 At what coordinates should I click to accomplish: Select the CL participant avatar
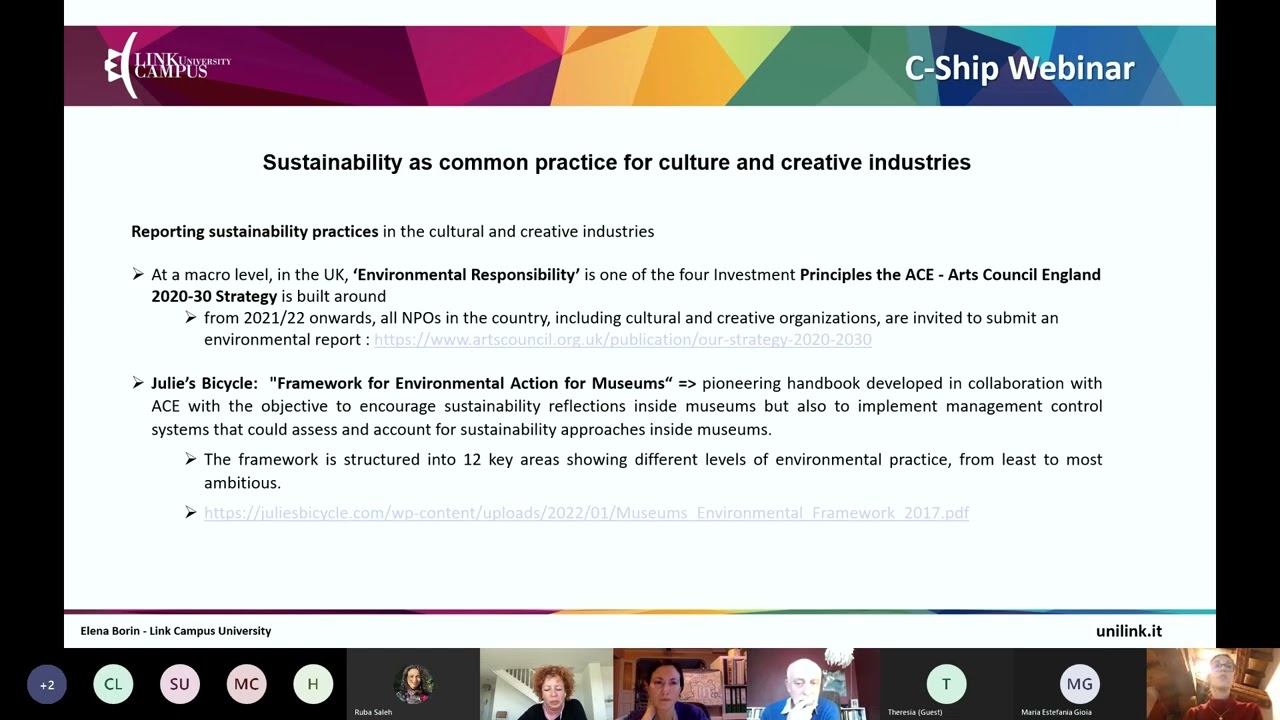click(113, 684)
